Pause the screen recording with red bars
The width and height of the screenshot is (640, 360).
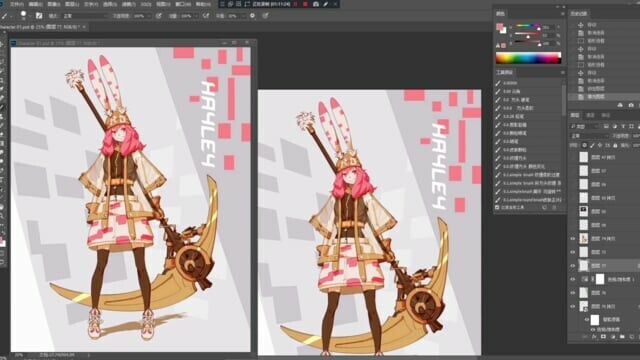296,4
